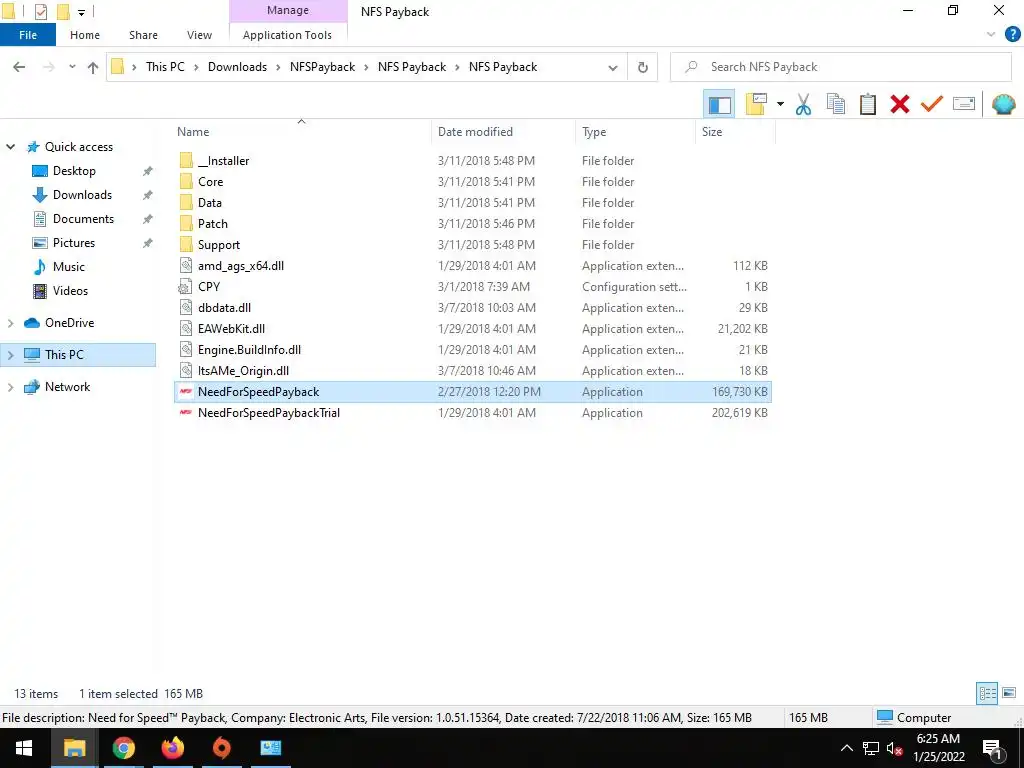
Task: Expand the ribbon with the chevron
Action: 991,35
